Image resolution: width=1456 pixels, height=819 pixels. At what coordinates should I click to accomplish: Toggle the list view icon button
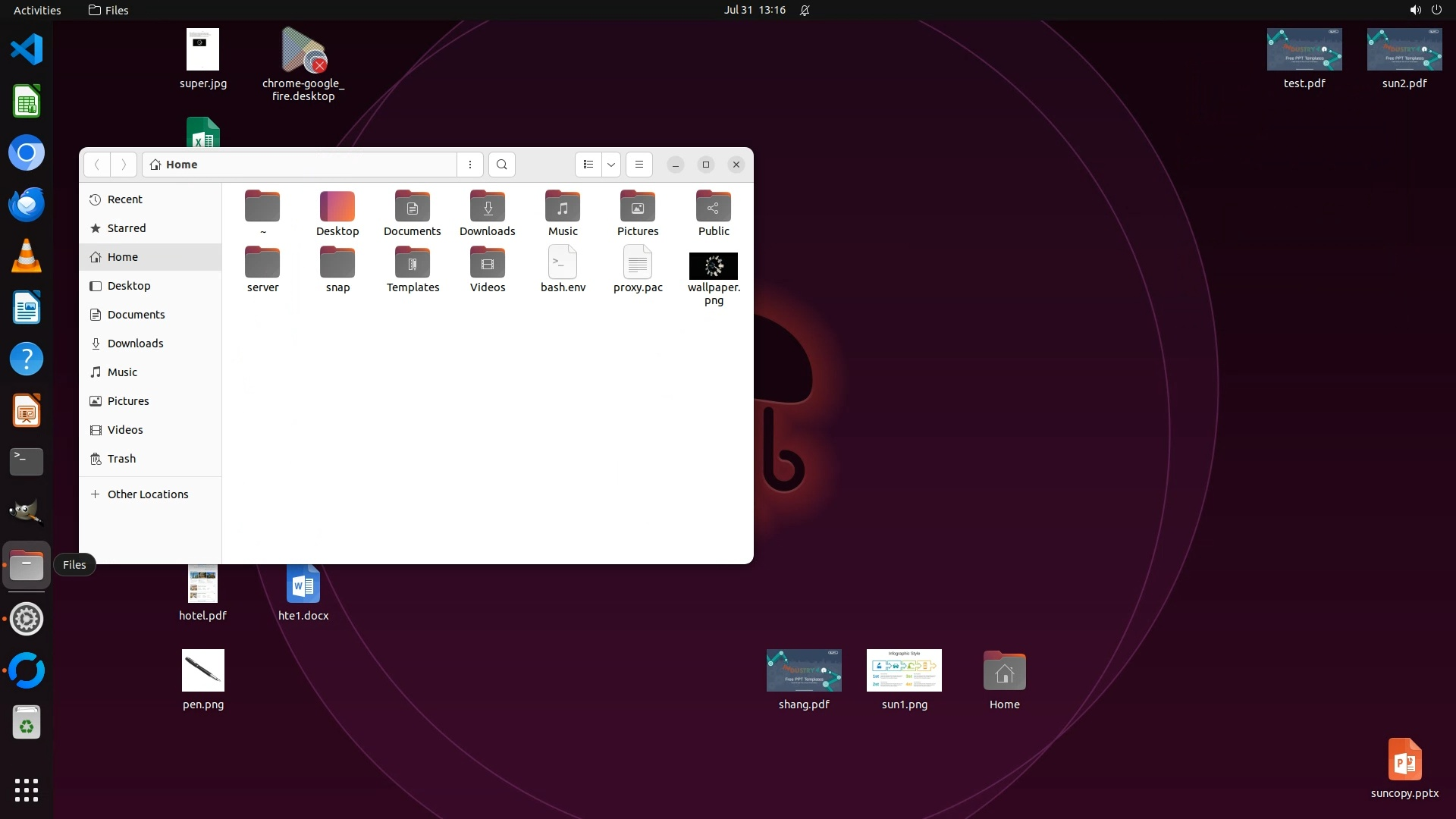coord(588,165)
